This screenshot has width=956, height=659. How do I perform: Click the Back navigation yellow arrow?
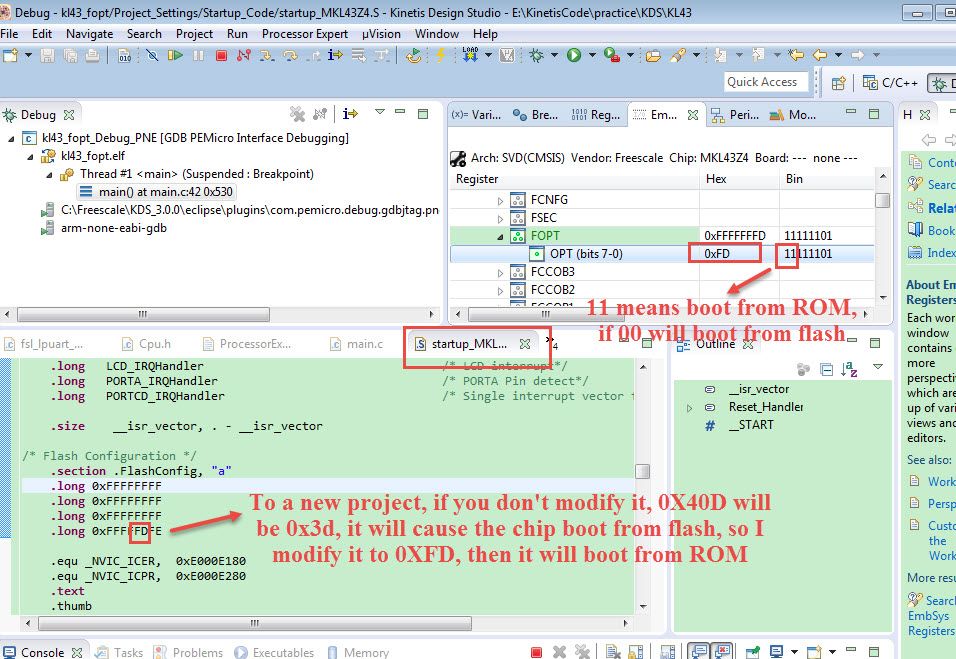[819, 55]
